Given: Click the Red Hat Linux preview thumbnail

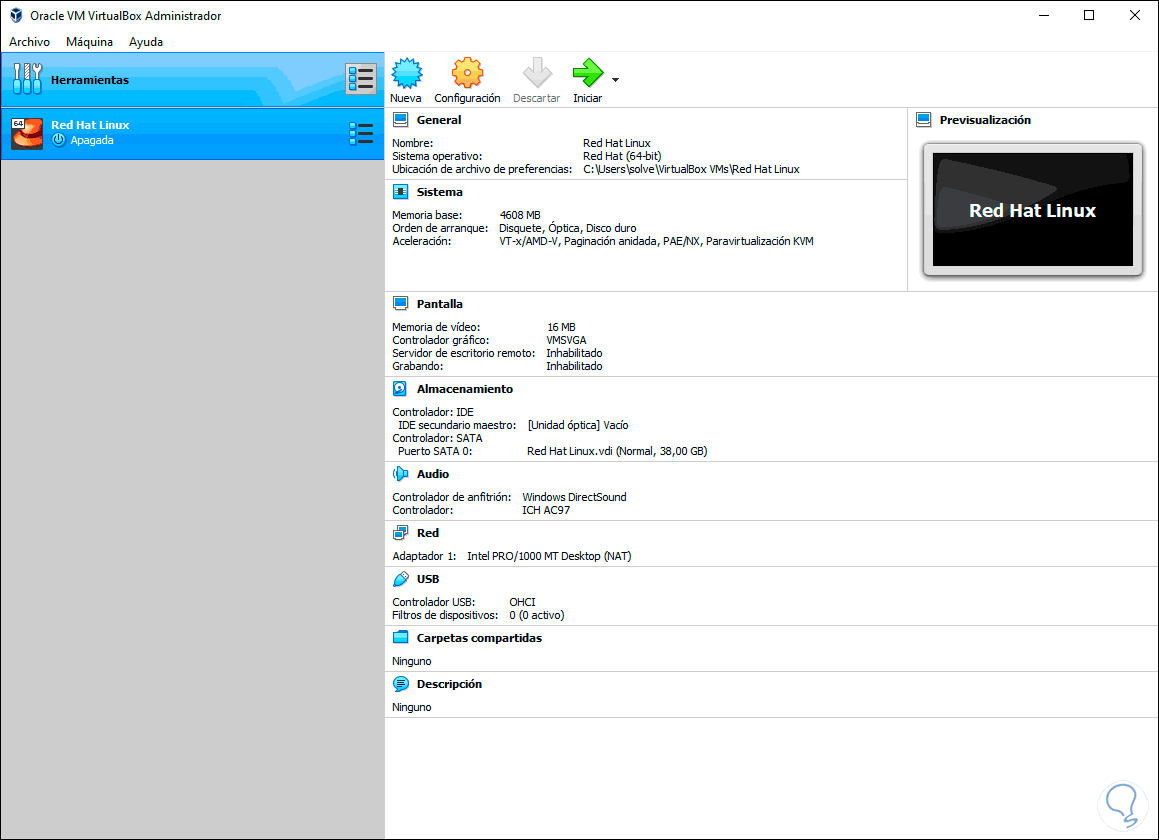Looking at the screenshot, I should click(1033, 210).
